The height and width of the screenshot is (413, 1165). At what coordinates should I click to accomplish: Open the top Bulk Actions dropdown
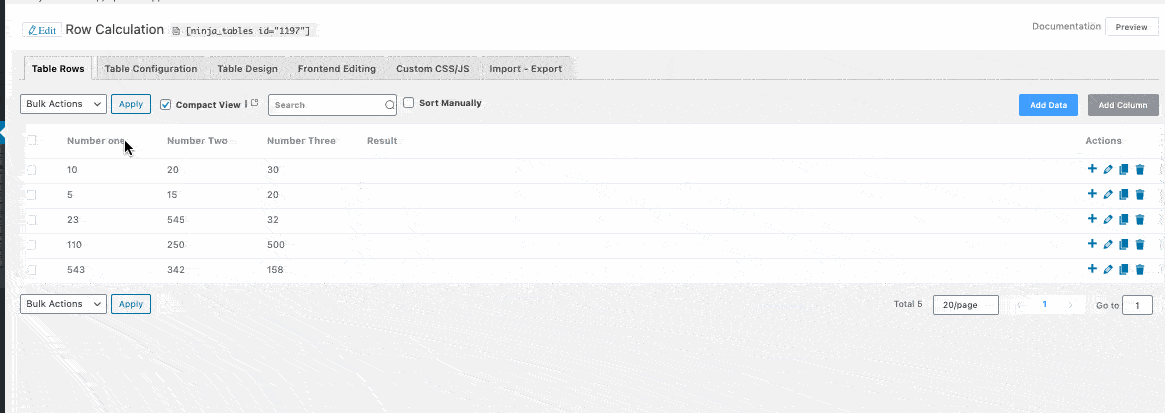(x=63, y=104)
